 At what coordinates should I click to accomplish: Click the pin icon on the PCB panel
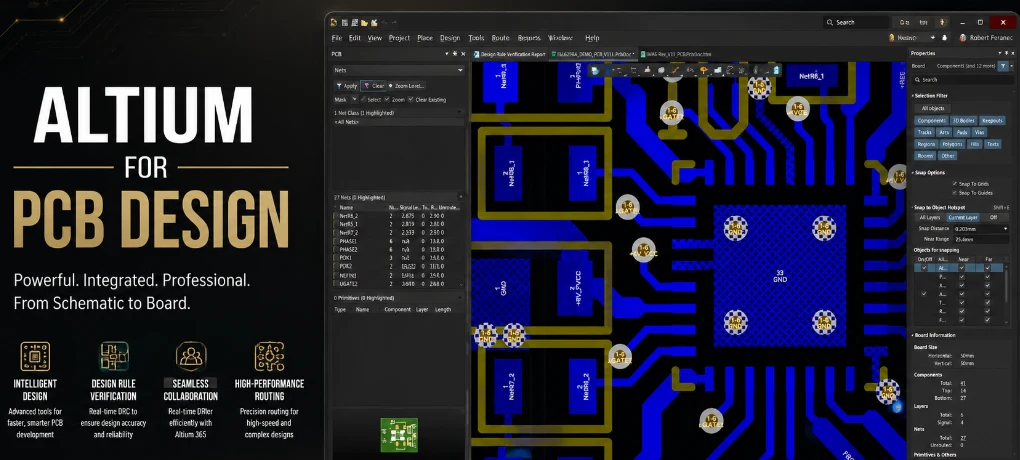(x=455, y=54)
